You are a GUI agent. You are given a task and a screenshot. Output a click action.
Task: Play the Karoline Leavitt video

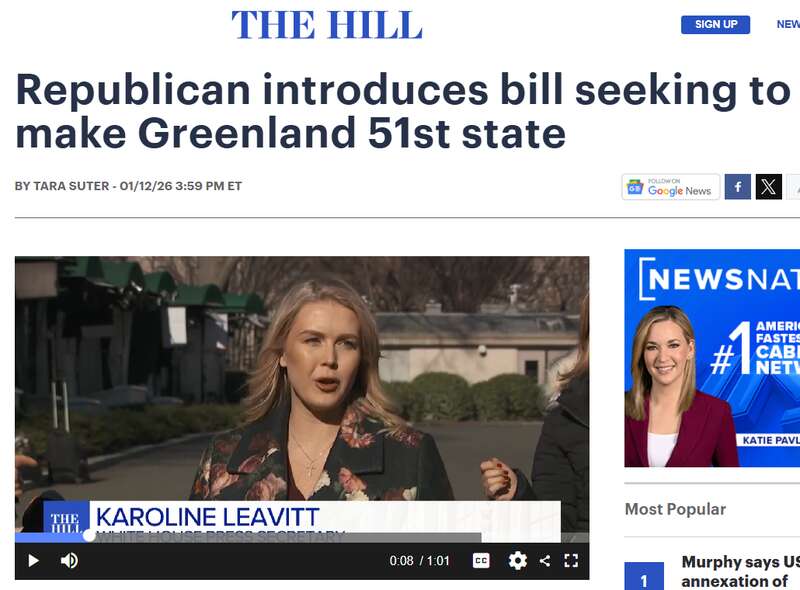coord(34,560)
